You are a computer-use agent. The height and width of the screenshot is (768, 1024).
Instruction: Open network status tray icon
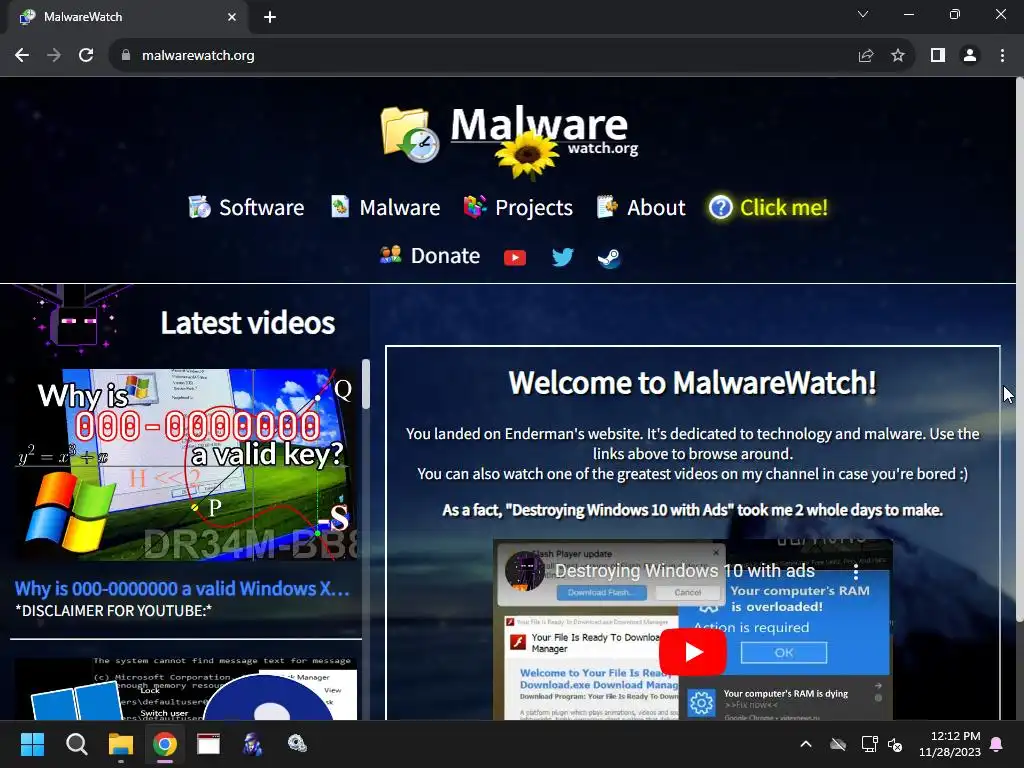[x=869, y=744]
